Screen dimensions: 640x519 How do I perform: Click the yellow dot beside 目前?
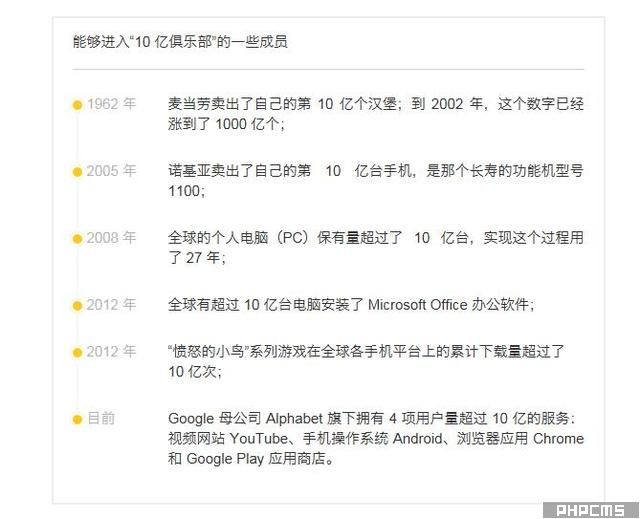click(77, 419)
